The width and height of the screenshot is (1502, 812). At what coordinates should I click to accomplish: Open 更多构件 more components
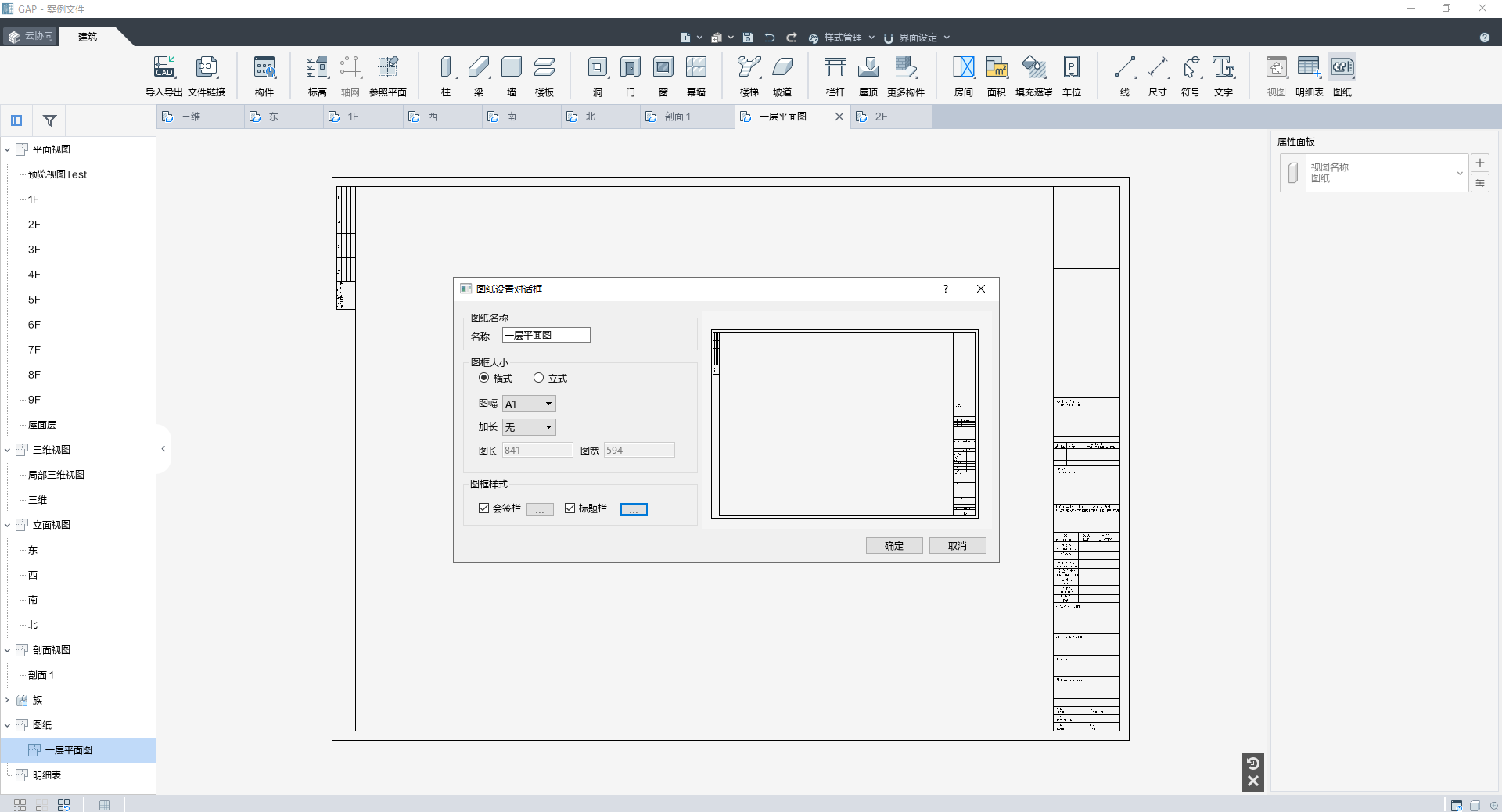tap(906, 76)
